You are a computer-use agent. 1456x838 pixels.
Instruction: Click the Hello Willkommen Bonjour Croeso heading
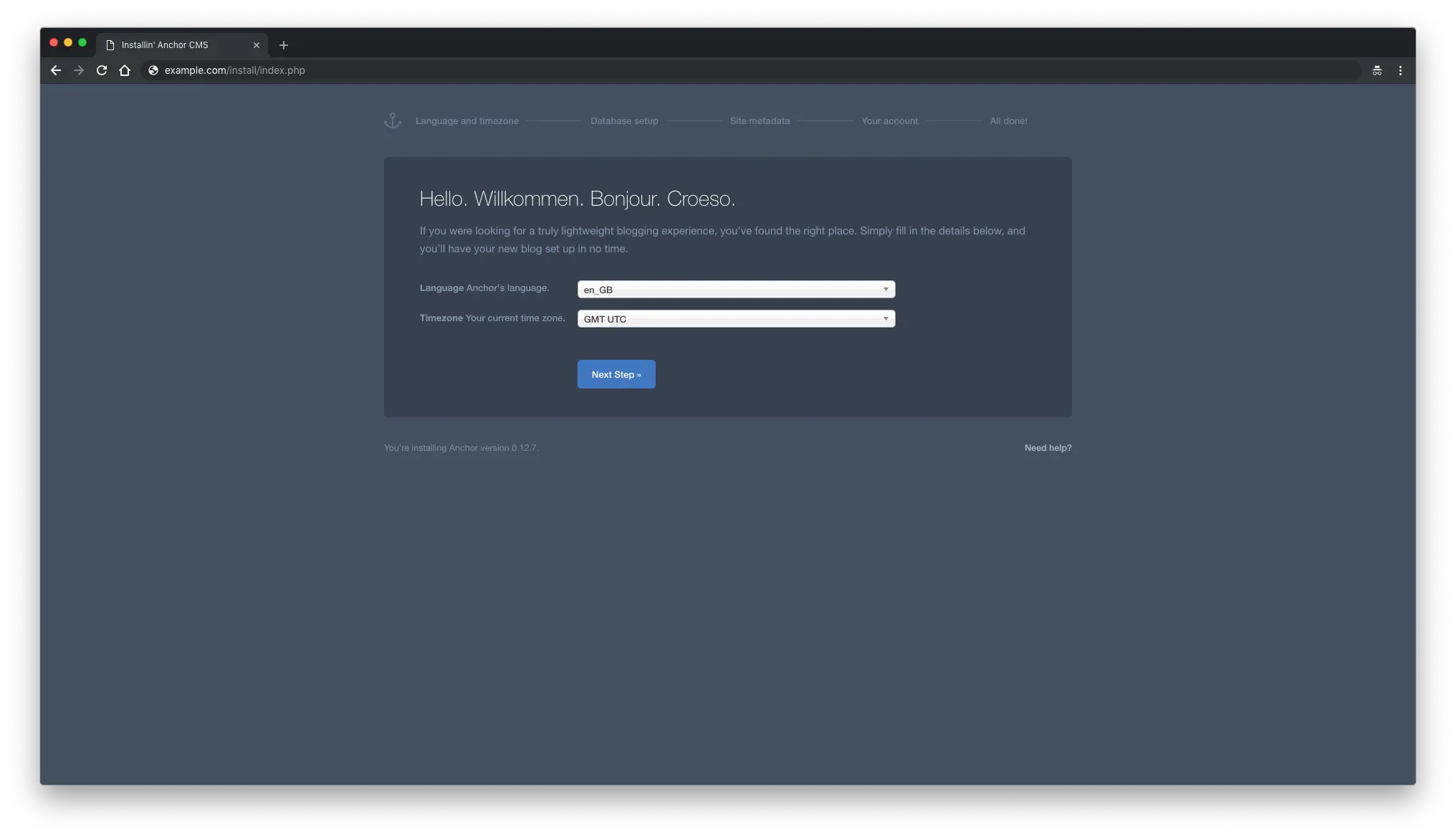(x=578, y=199)
